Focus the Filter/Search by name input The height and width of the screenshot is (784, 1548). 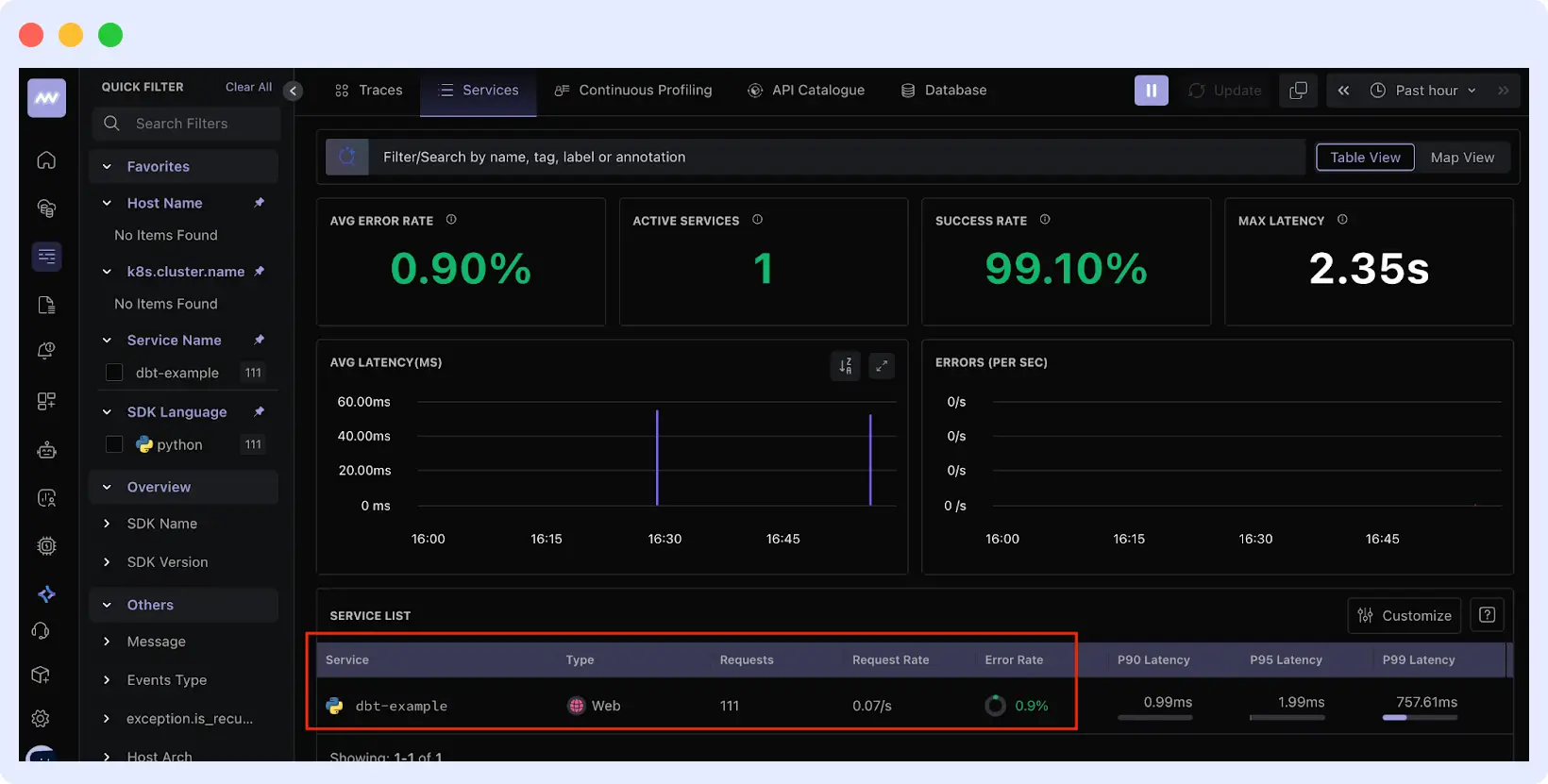click(836, 157)
